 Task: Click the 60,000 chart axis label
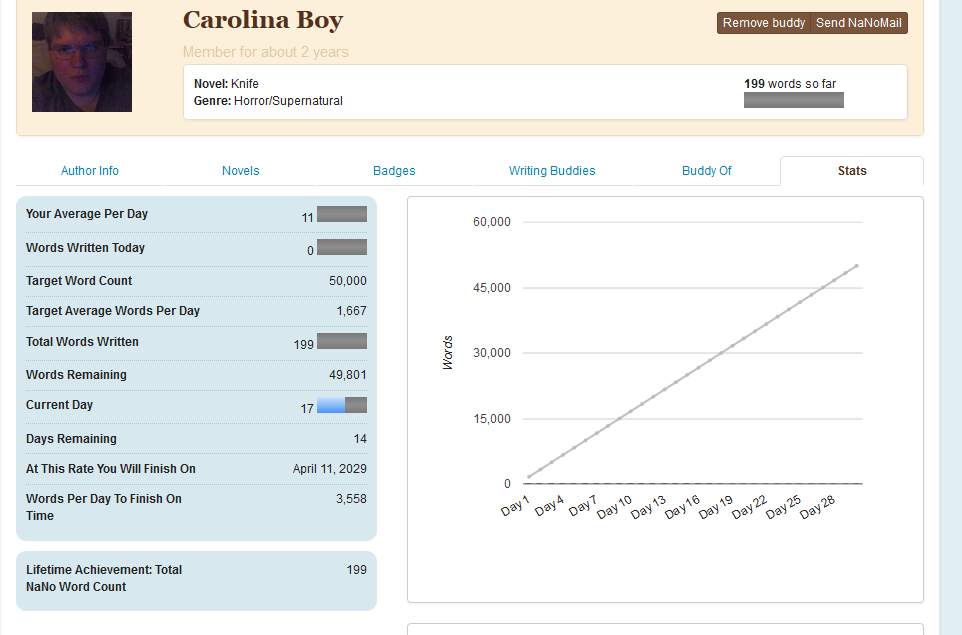point(491,222)
